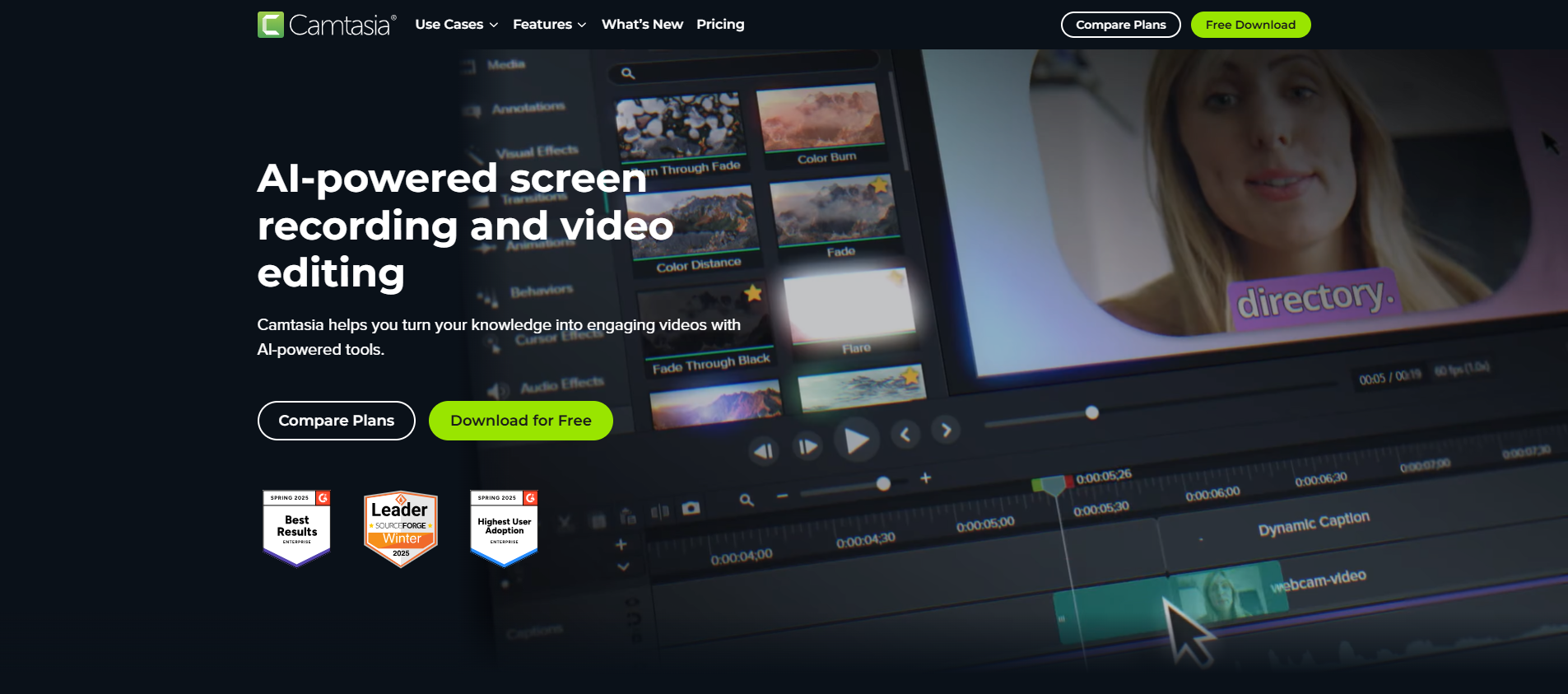1568x694 pixels.
Task: Click the Compare Plans button below the headline
Action: point(336,421)
